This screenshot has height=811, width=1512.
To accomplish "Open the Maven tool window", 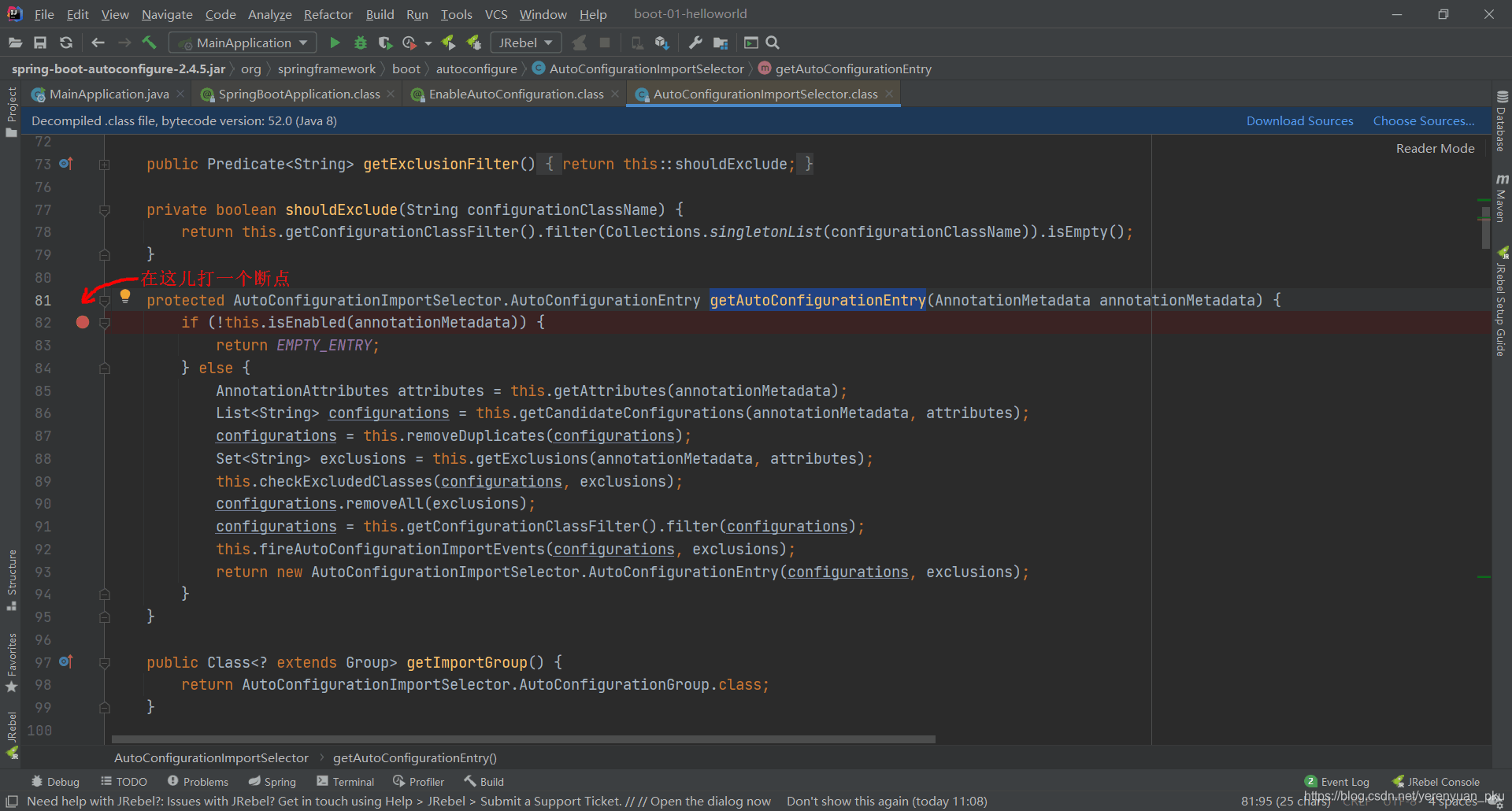I will 1502,198.
